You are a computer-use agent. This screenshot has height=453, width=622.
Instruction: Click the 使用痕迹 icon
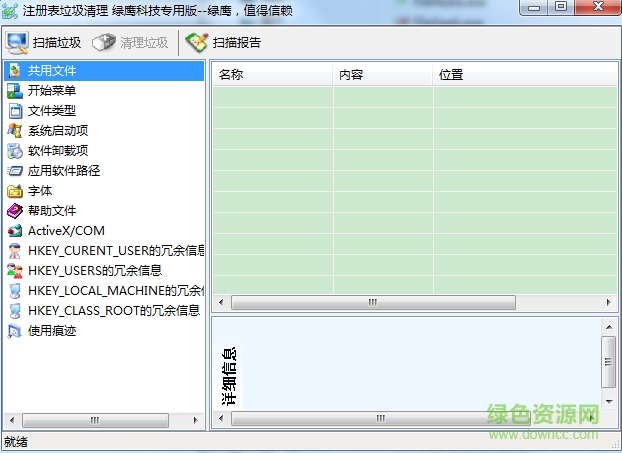click(15, 330)
